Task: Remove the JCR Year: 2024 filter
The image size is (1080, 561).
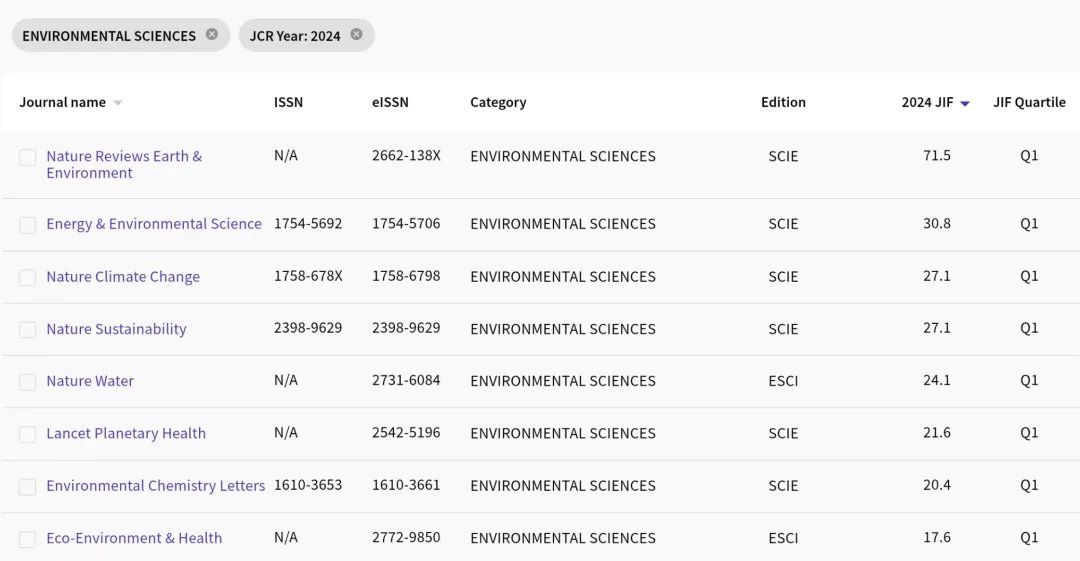Action: pos(356,35)
